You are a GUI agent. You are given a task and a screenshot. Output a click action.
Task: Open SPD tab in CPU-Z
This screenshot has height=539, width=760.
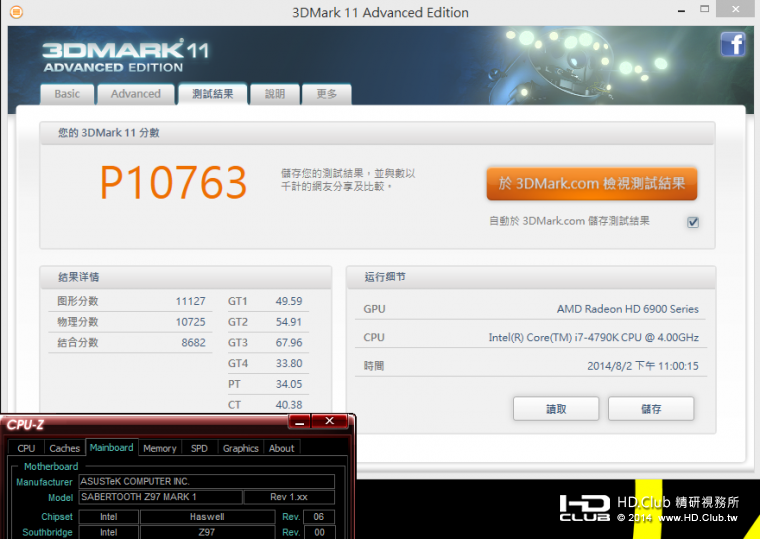[x=199, y=448]
